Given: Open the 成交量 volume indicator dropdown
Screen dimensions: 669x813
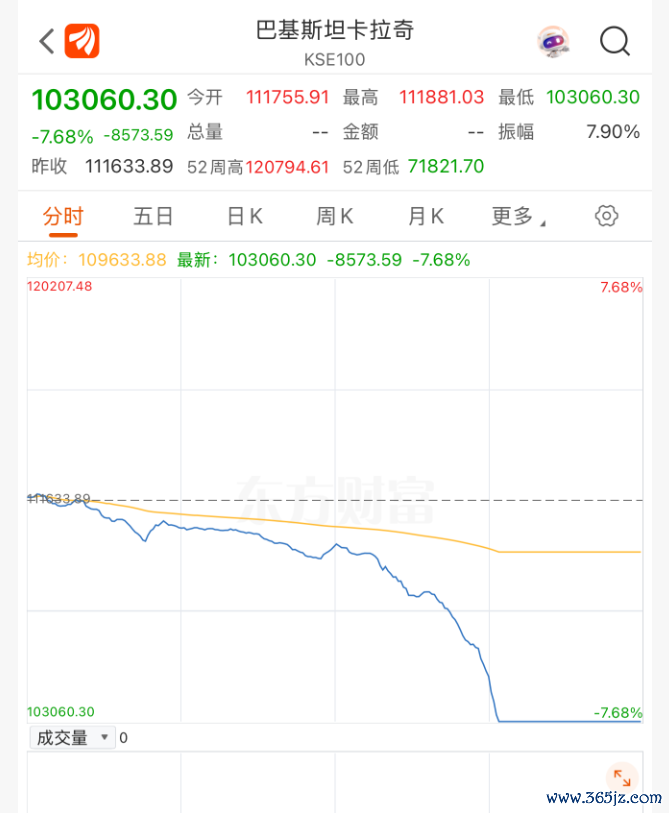Looking at the screenshot, I should 62,737.
